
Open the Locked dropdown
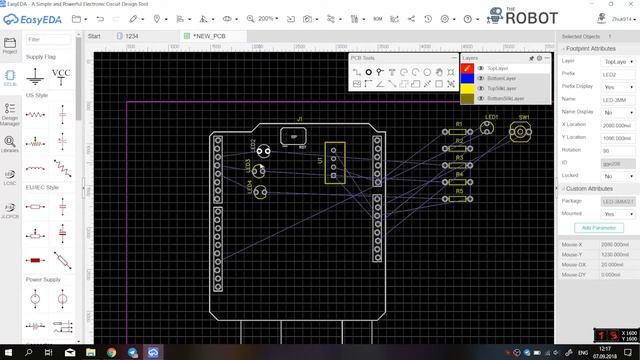(x=618, y=176)
